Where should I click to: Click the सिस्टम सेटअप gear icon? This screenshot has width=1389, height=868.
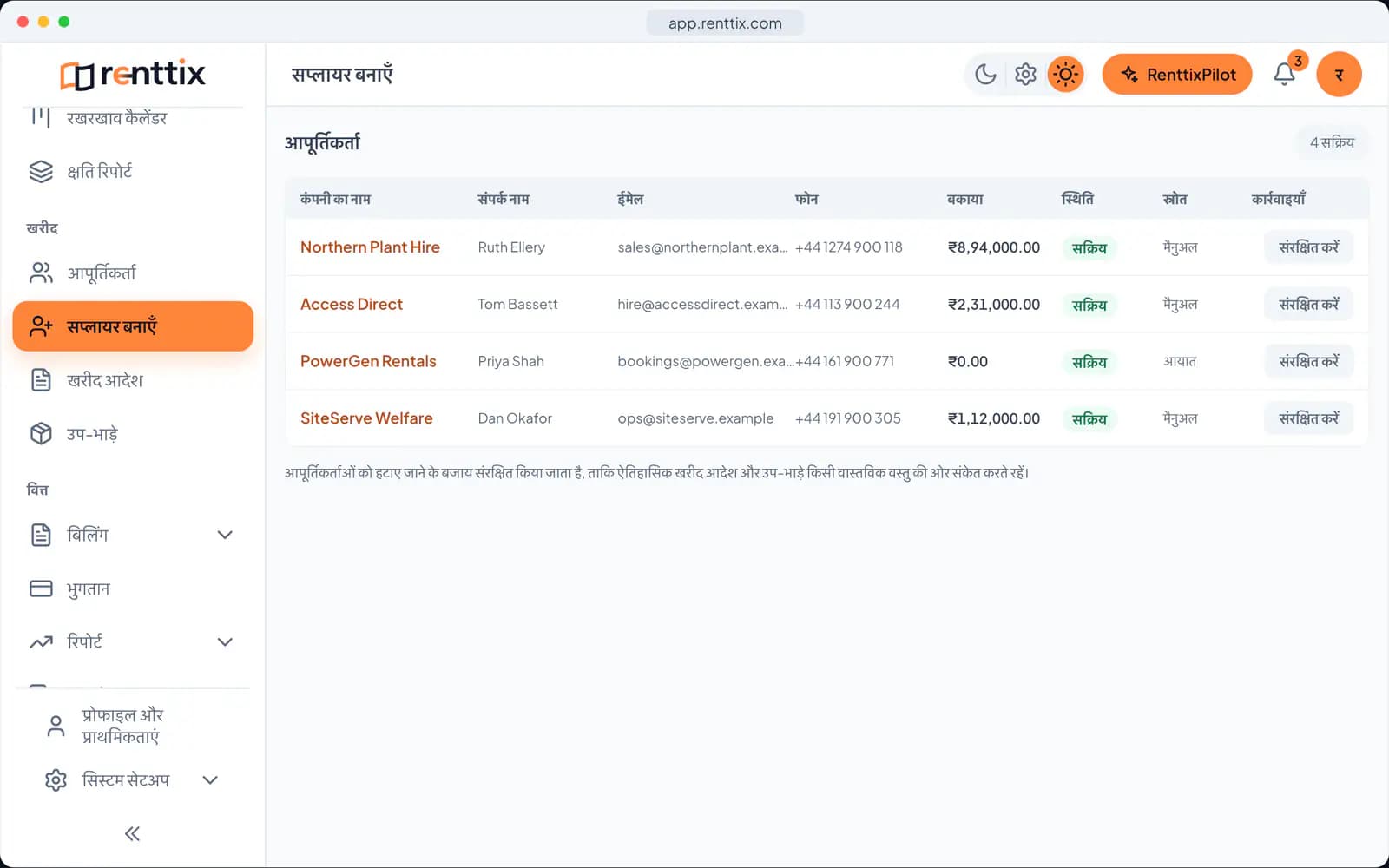click(x=56, y=780)
